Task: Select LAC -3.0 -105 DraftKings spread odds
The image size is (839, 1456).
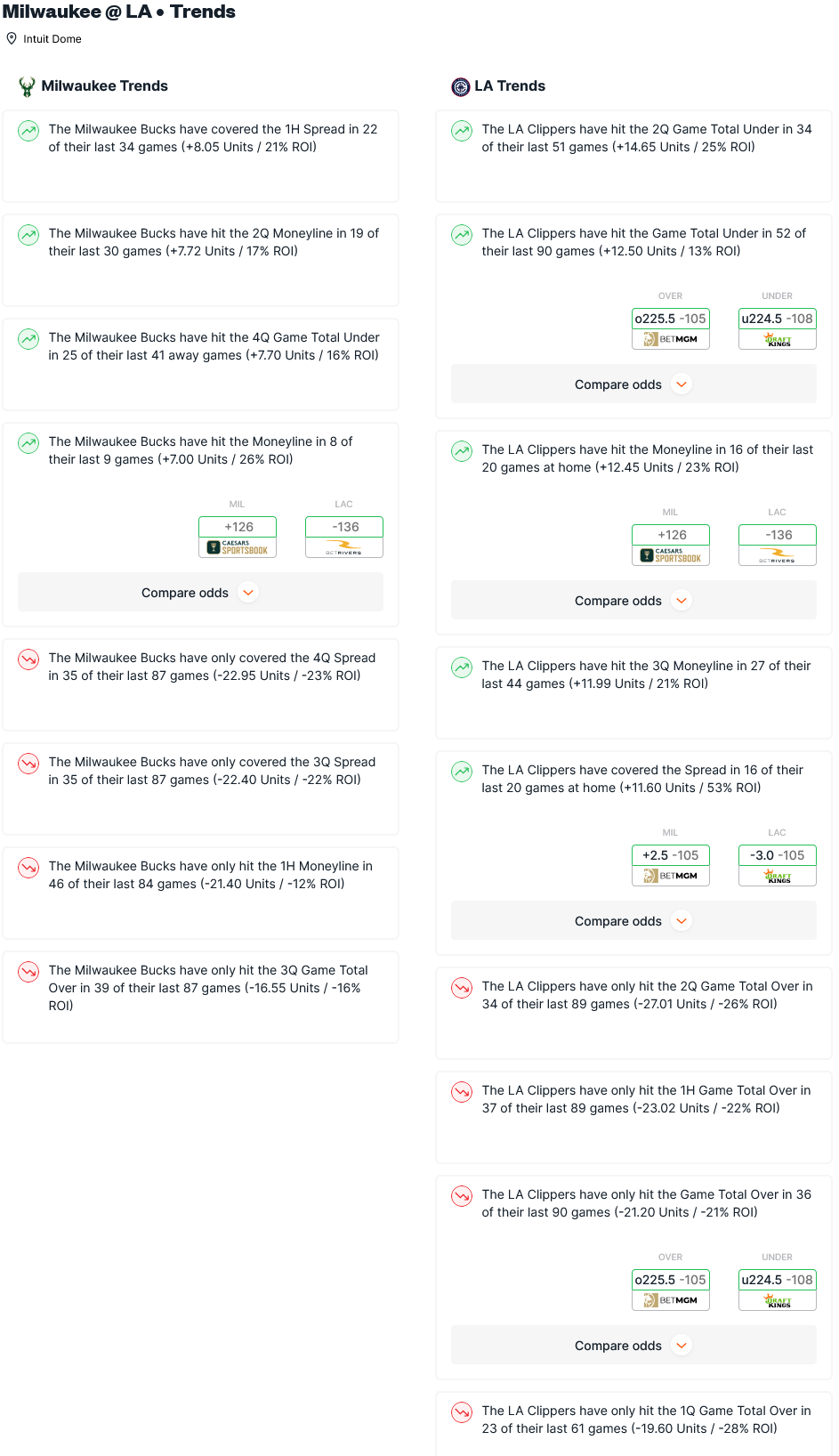Action: coord(778,865)
